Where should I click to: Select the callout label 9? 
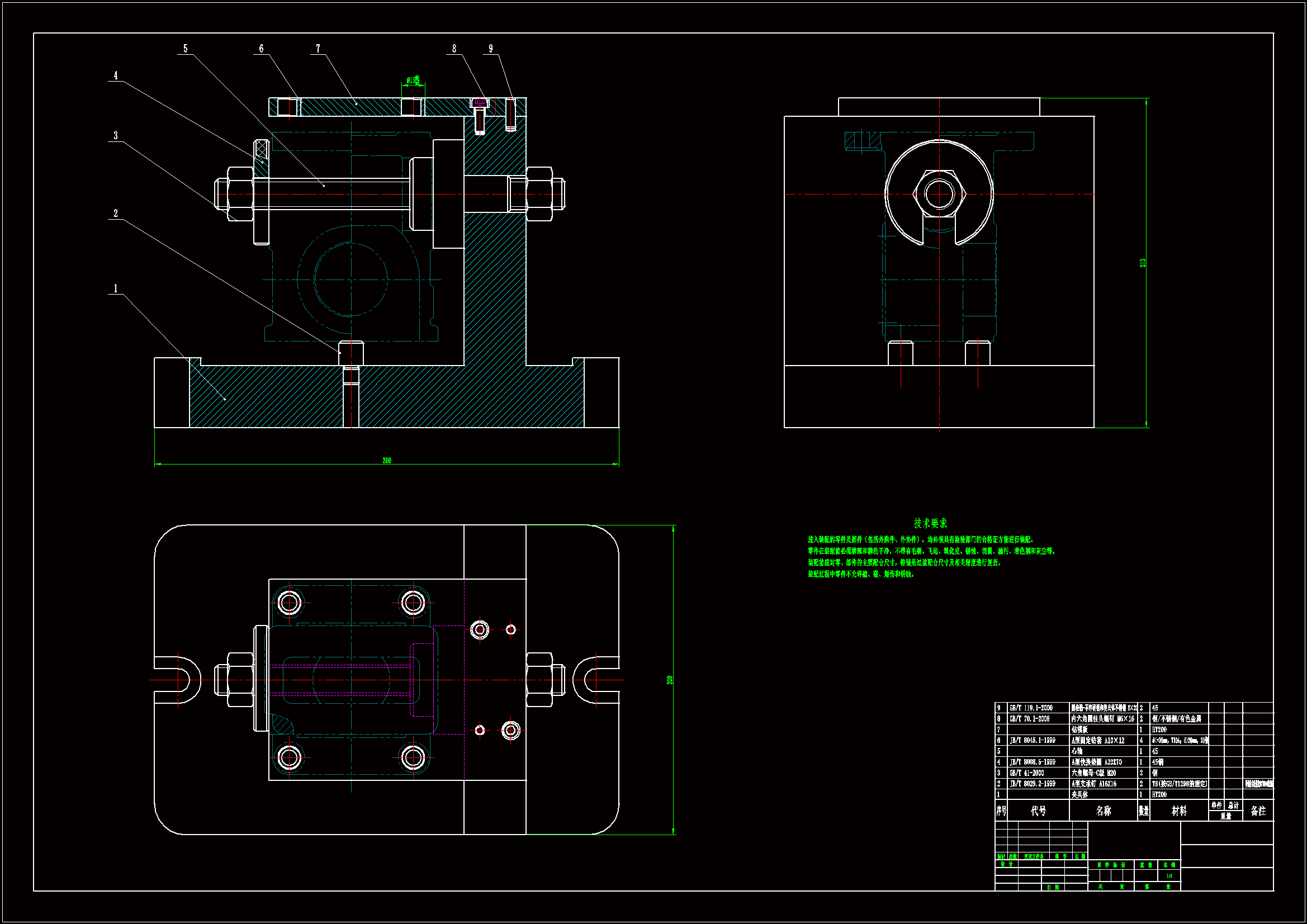pyautogui.click(x=491, y=49)
